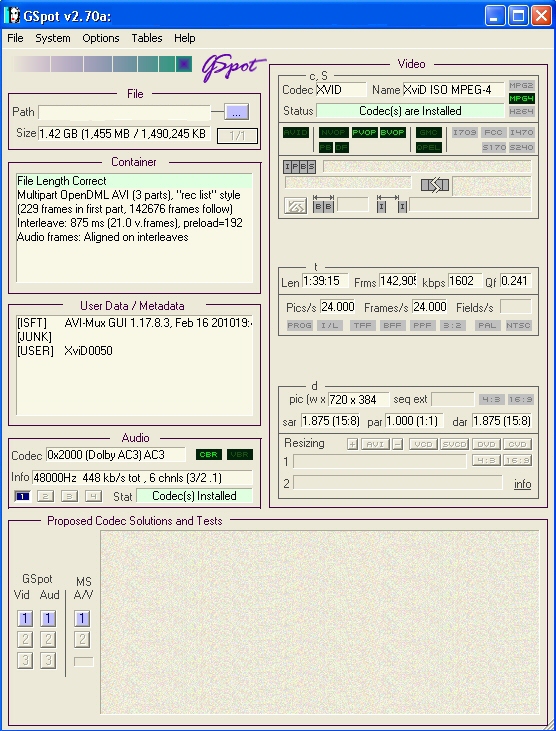The width and height of the screenshot is (556, 731).
Task: Click the lit BVOP indicator
Action: 393,133
